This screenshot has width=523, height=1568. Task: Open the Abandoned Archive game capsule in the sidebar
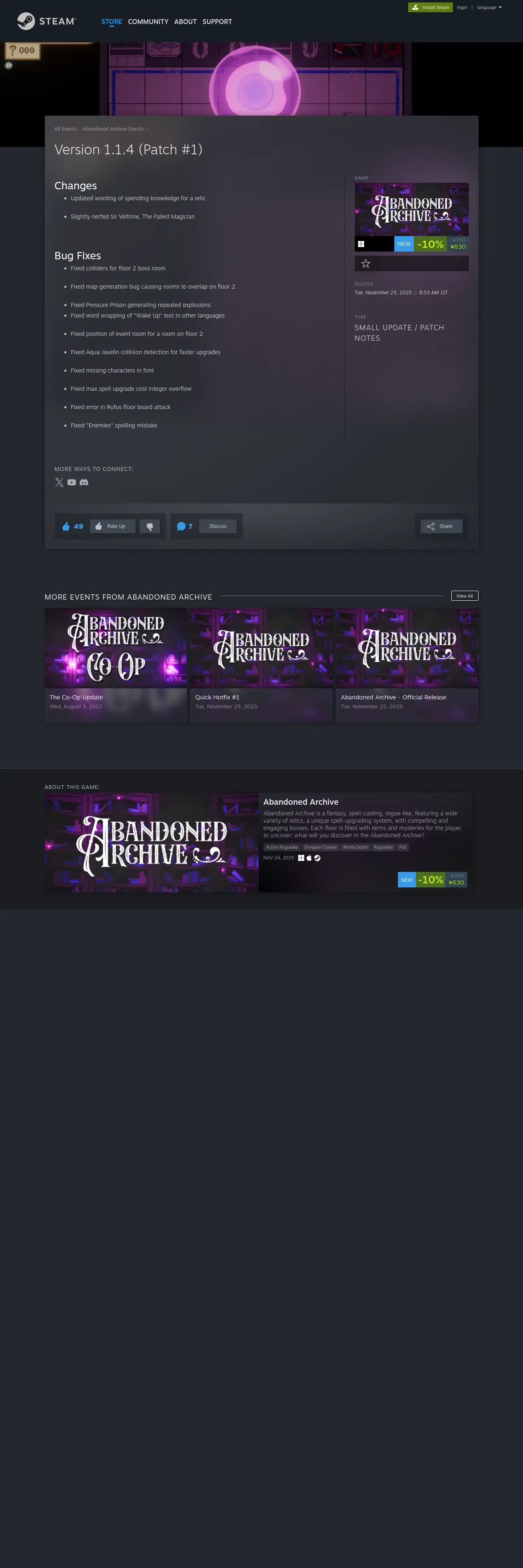[x=411, y=209]
